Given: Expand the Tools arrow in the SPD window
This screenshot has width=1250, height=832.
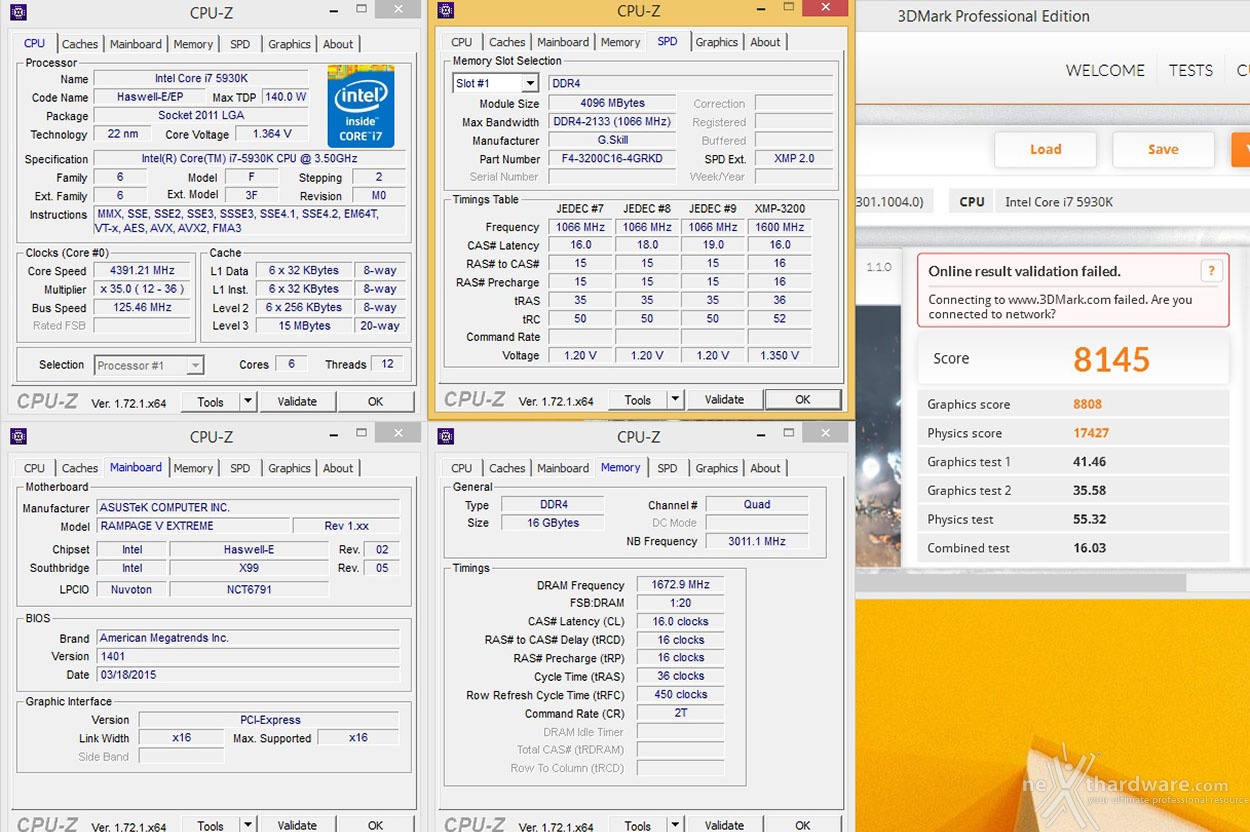Looking at the screenshot, I should (675, 400).
